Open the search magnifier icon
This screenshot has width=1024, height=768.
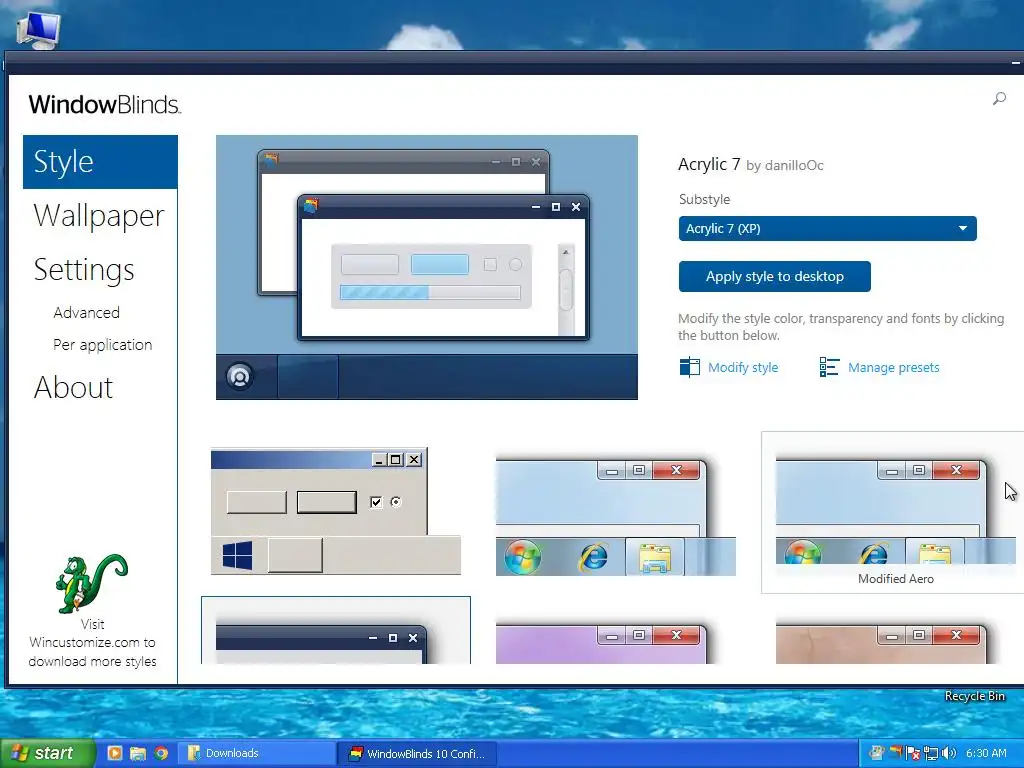999,99
